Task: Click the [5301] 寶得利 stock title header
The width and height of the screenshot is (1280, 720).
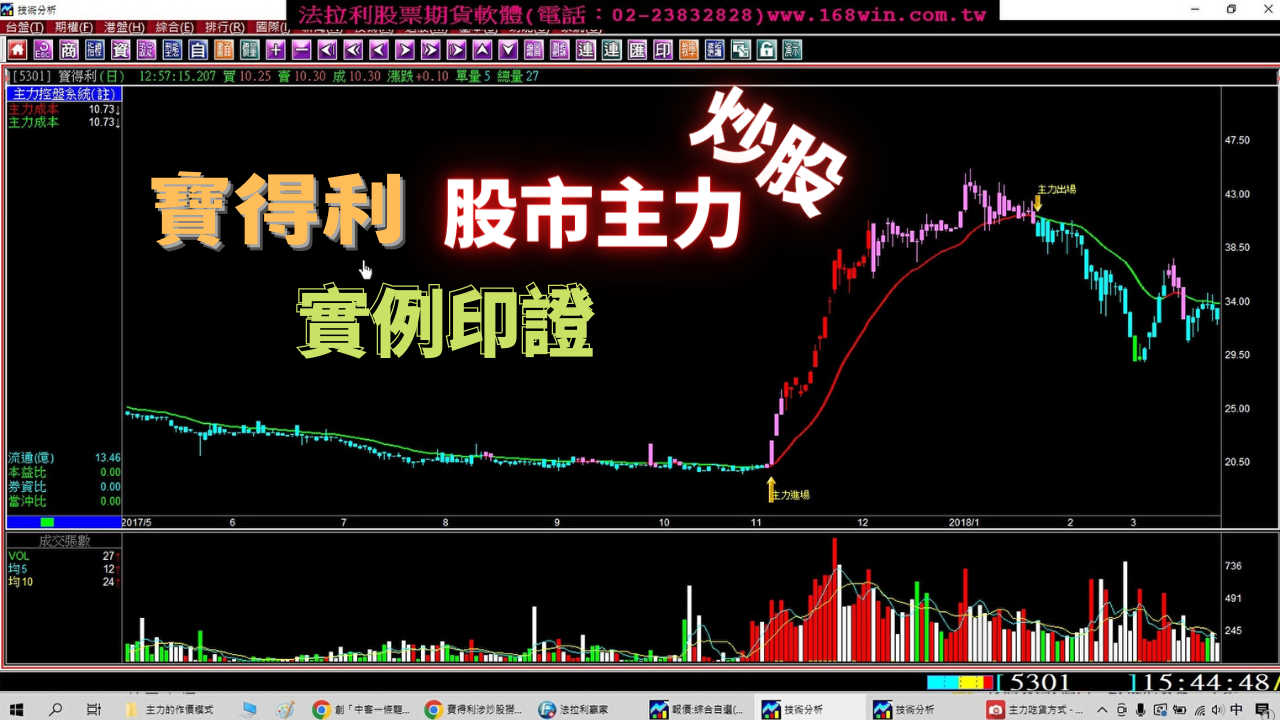Action: pos(69,76)
